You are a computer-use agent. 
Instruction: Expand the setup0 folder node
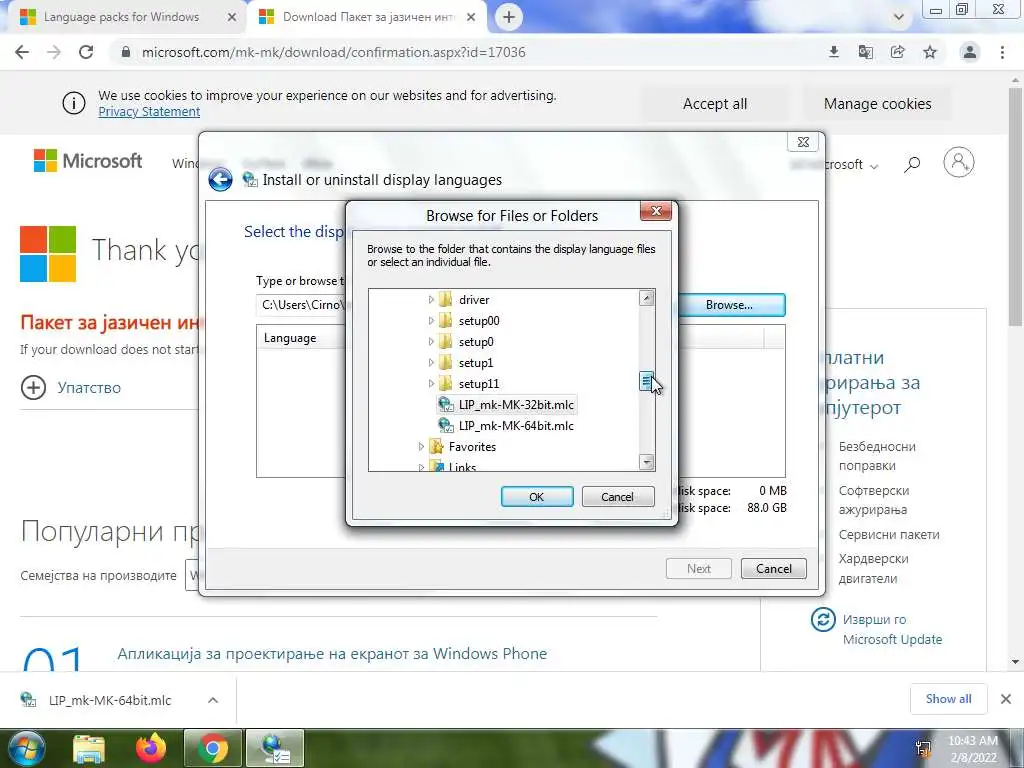tap(431, 342)
